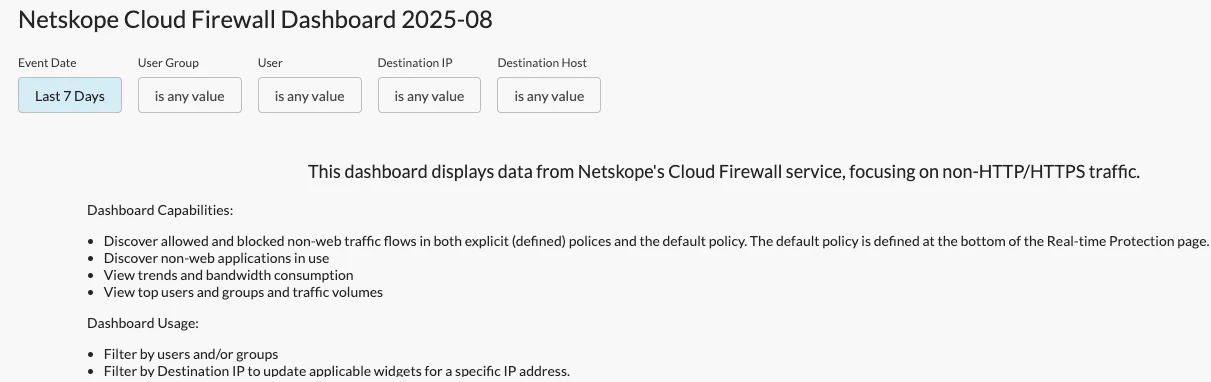Viewport: 1211px width, 382px height.
Task: Click the 'Destination IP' filter label
Action: (415, 63)
